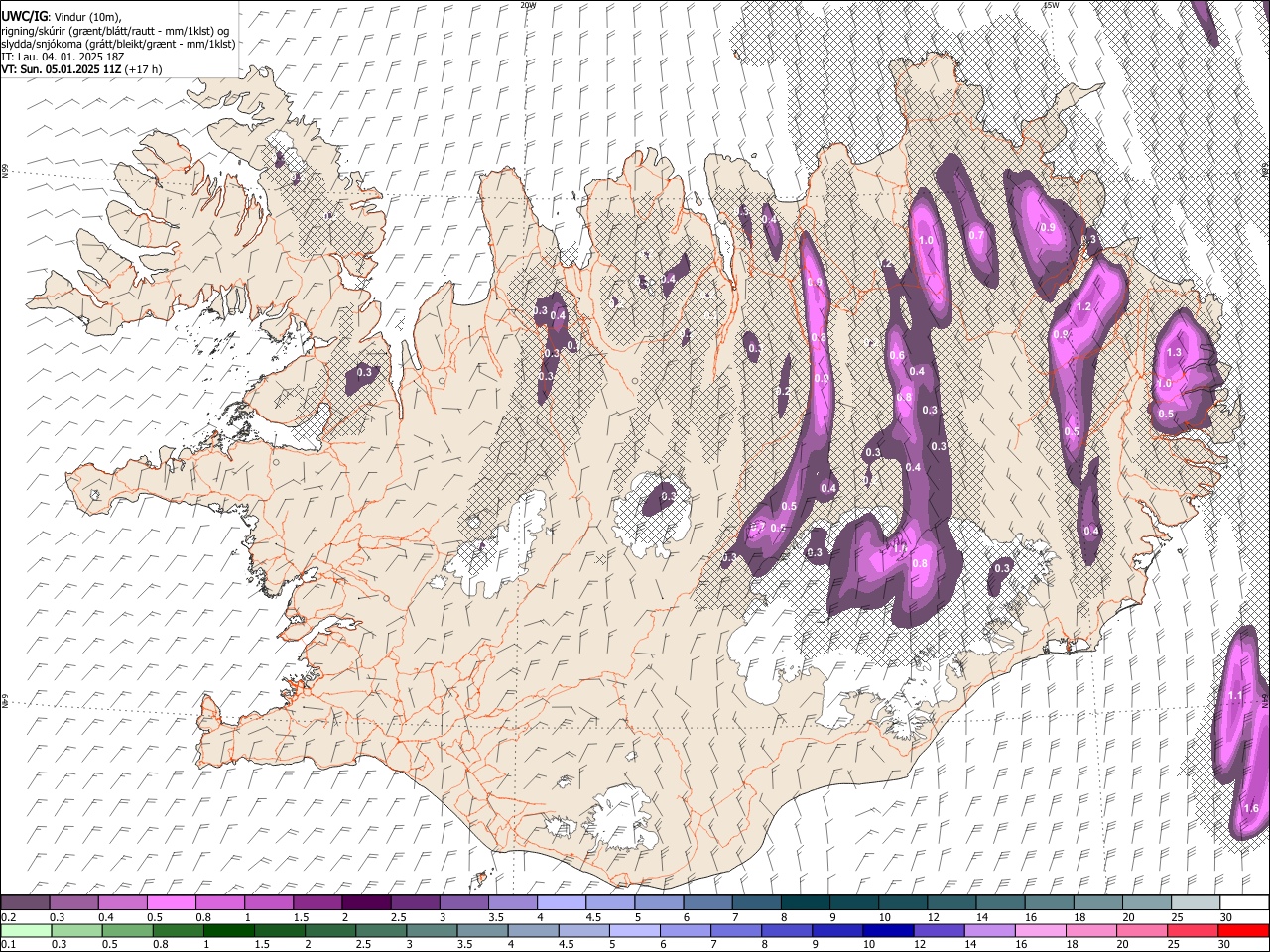Image resolution: width=1270 pixels, height=952 pixels.
Task: Pick the light lavender 4 swatch in top legend row
Action: 562,903
